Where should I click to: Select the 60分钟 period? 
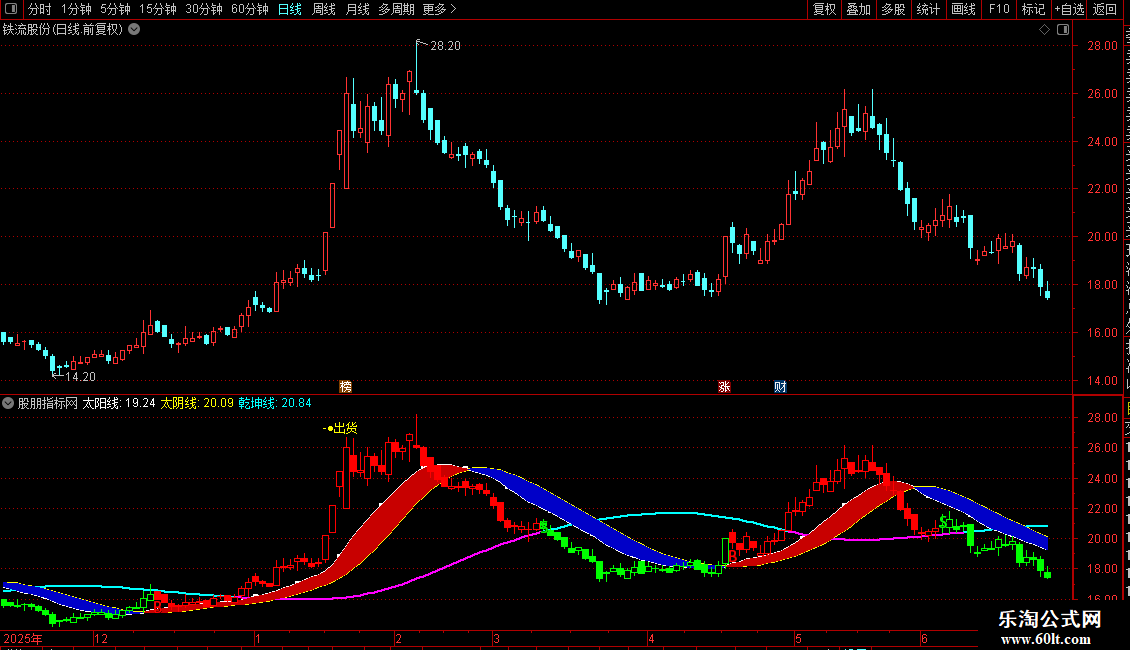[249, 9]
